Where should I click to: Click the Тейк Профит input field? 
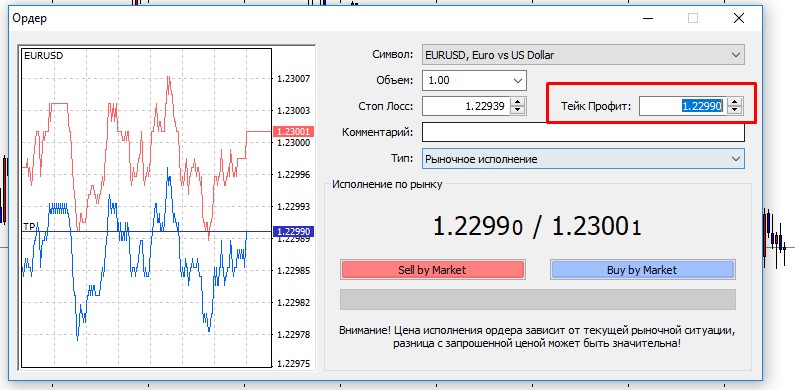tap(682, 107)
